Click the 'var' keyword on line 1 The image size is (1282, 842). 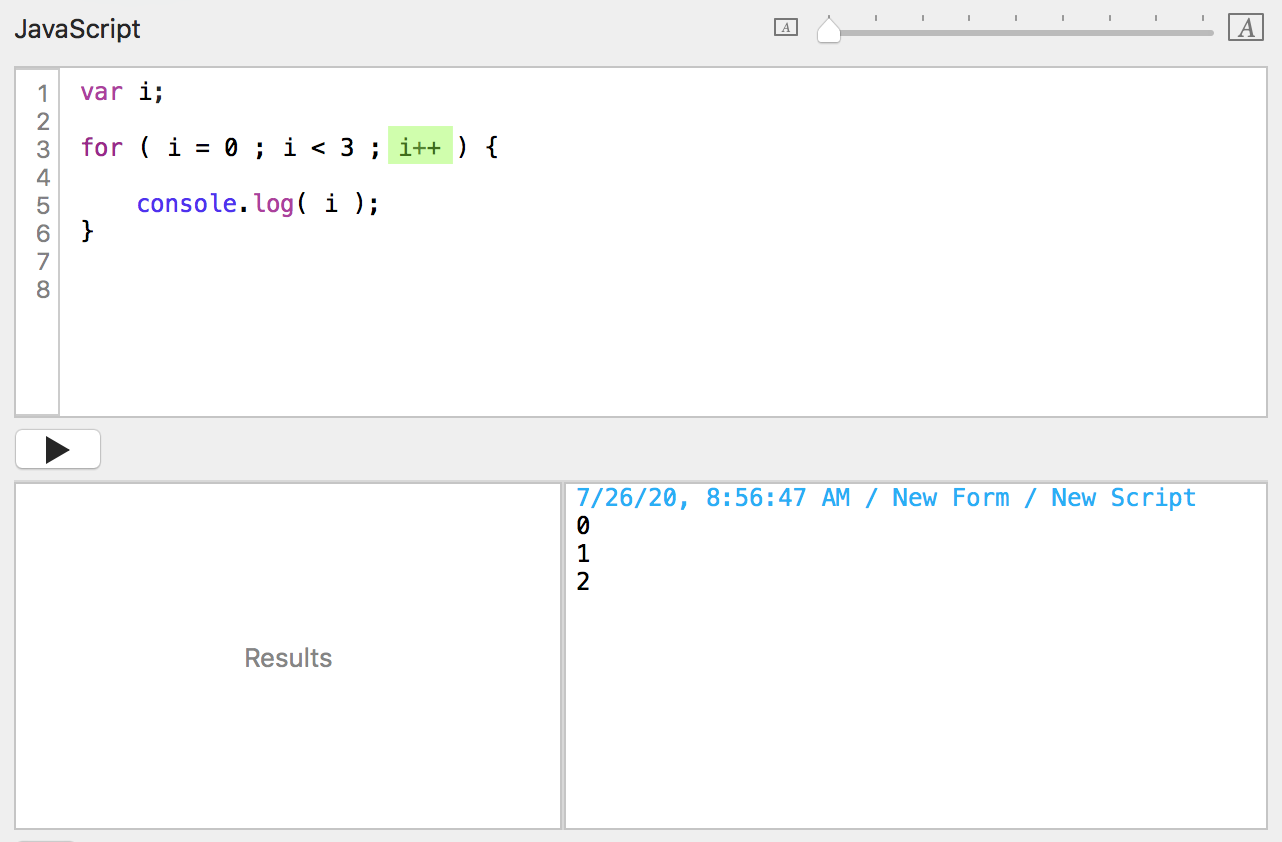[x=101, y=92]
